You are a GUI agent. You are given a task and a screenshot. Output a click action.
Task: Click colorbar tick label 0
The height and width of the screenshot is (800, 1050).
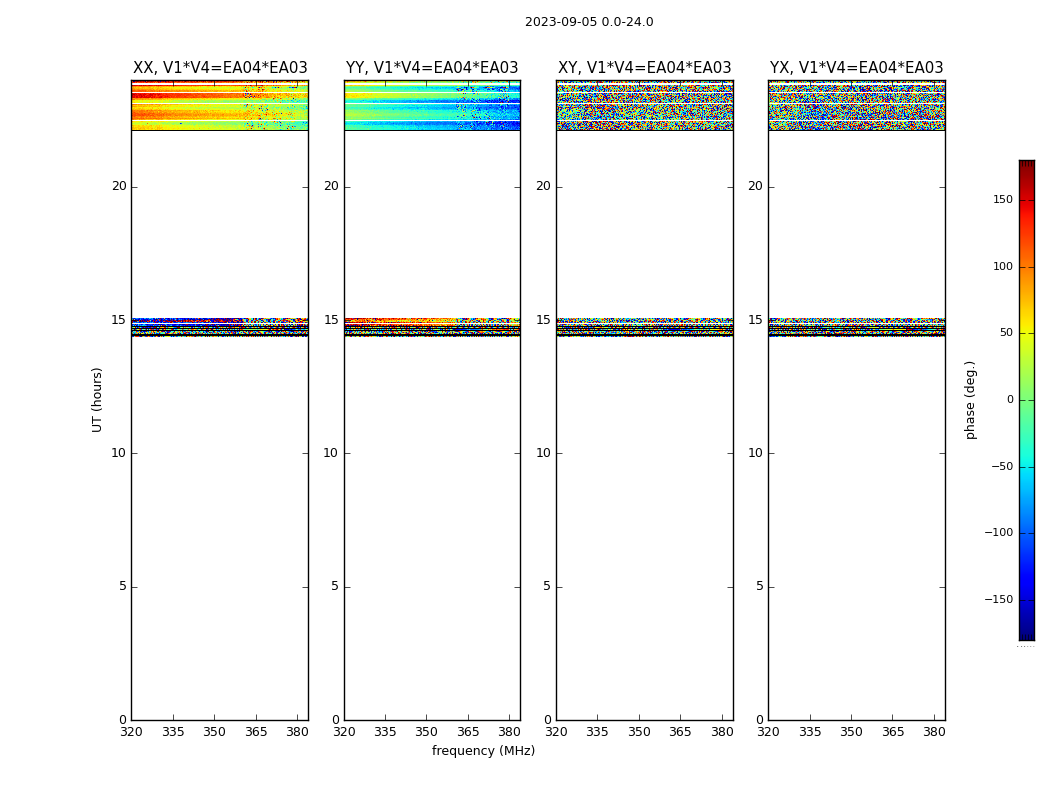point(1010,400)
